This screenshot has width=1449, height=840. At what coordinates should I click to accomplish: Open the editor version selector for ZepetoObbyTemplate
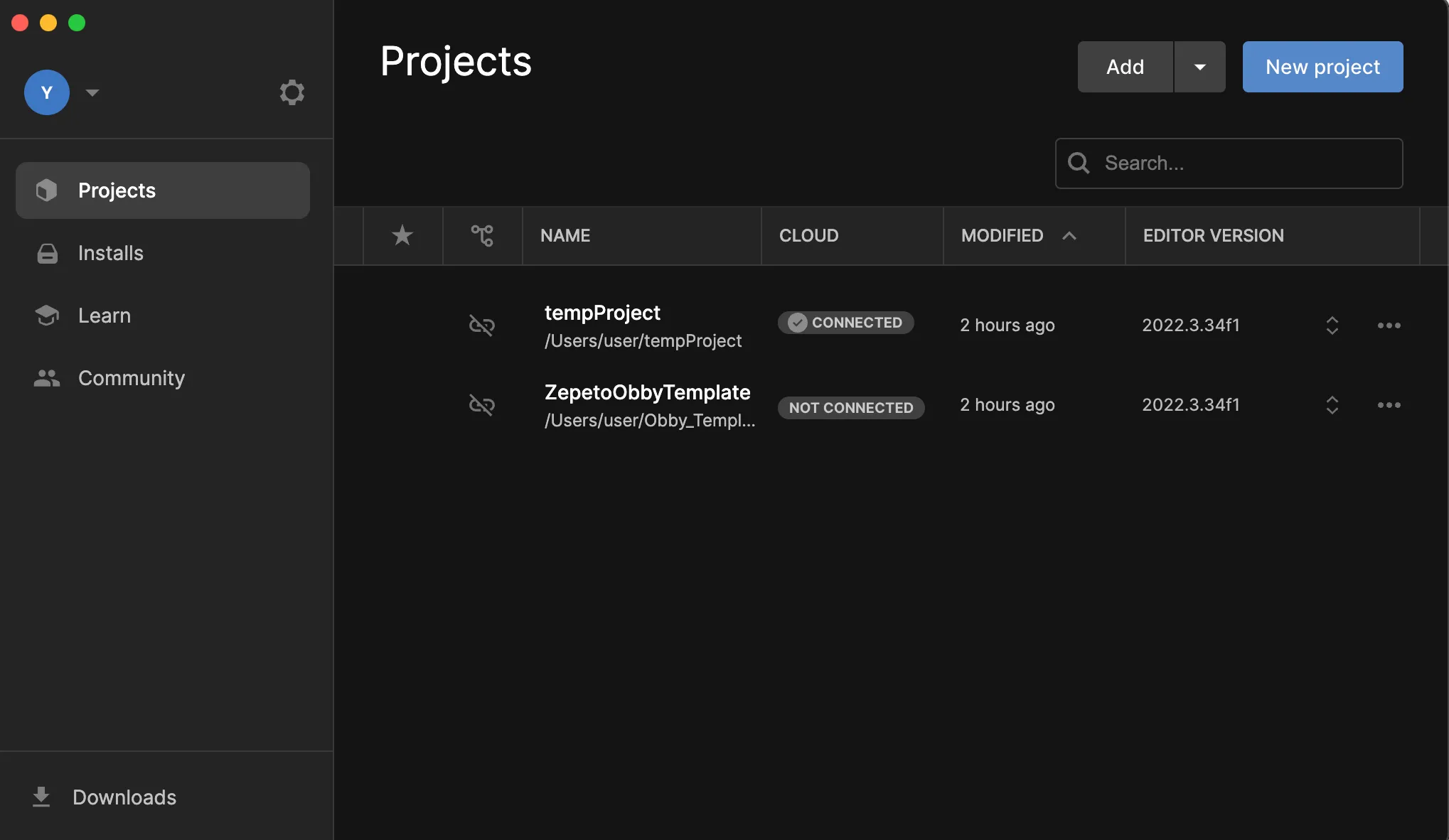(1332, 405)
